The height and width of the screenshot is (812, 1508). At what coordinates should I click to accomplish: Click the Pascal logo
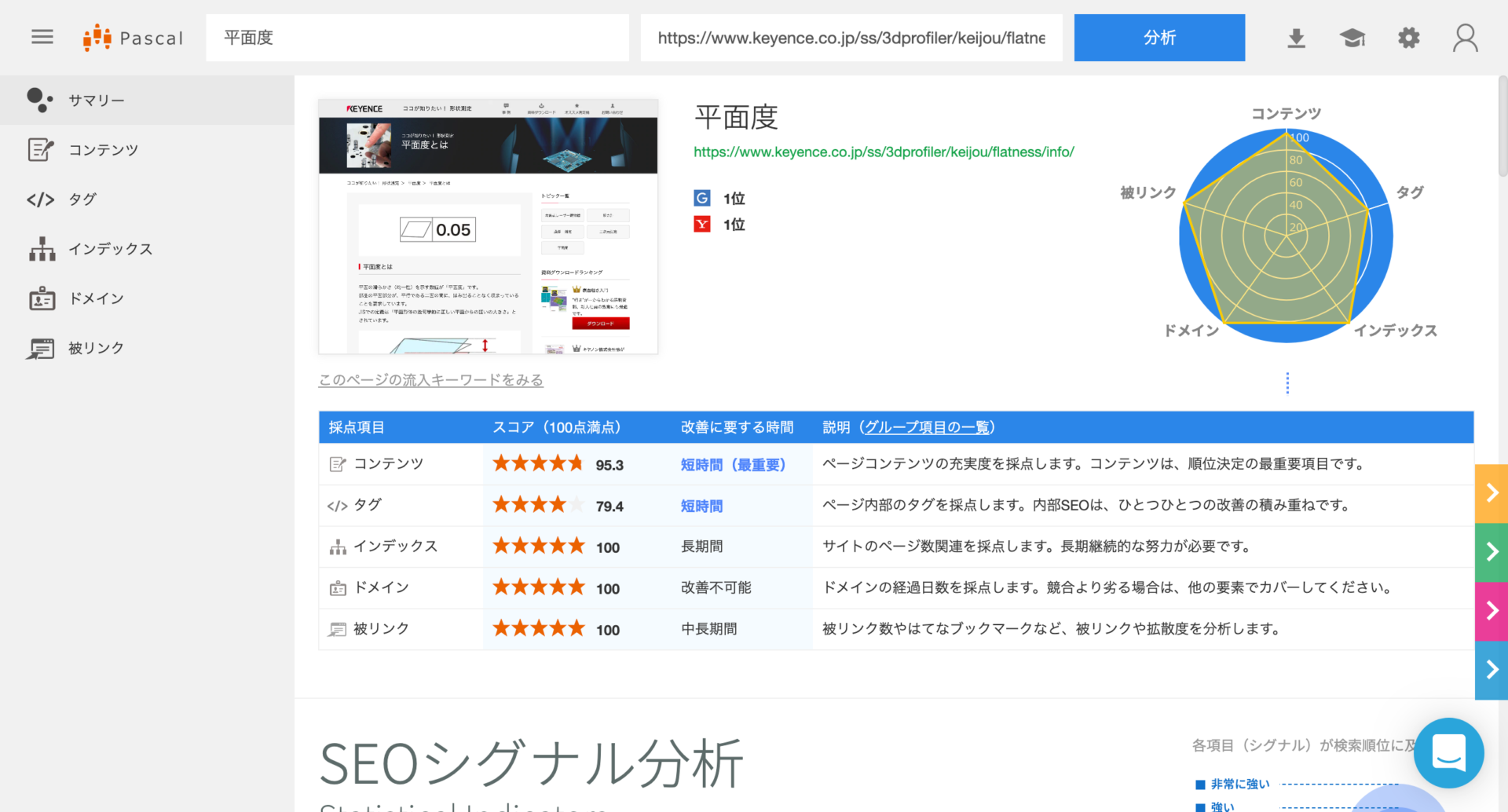click(133, 38)
